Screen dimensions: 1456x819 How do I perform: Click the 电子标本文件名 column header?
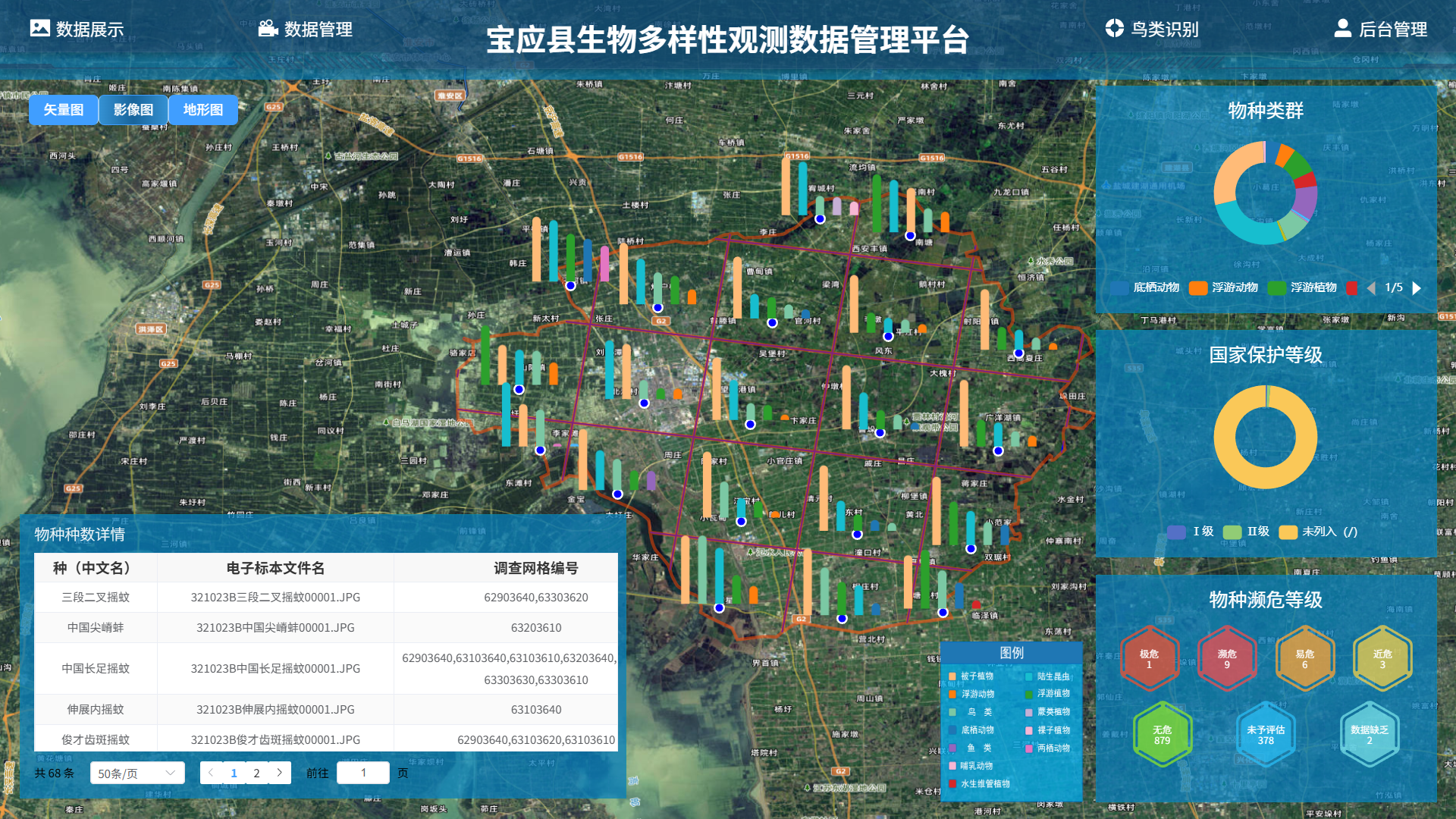(x=275, y=568)
